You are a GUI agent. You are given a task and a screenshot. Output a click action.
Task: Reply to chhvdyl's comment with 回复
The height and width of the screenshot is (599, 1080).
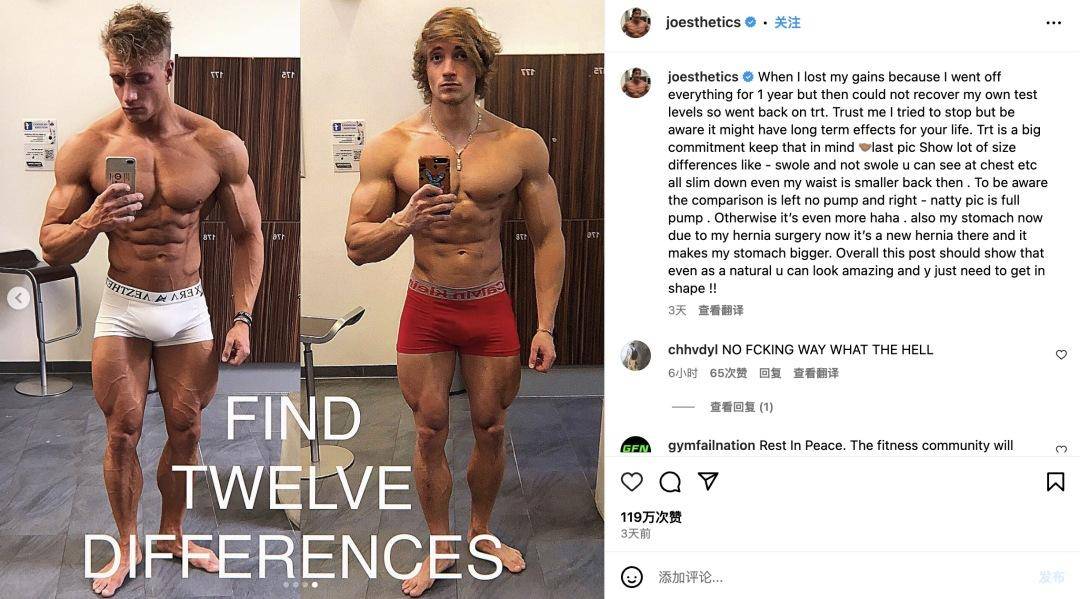[770, 373]
